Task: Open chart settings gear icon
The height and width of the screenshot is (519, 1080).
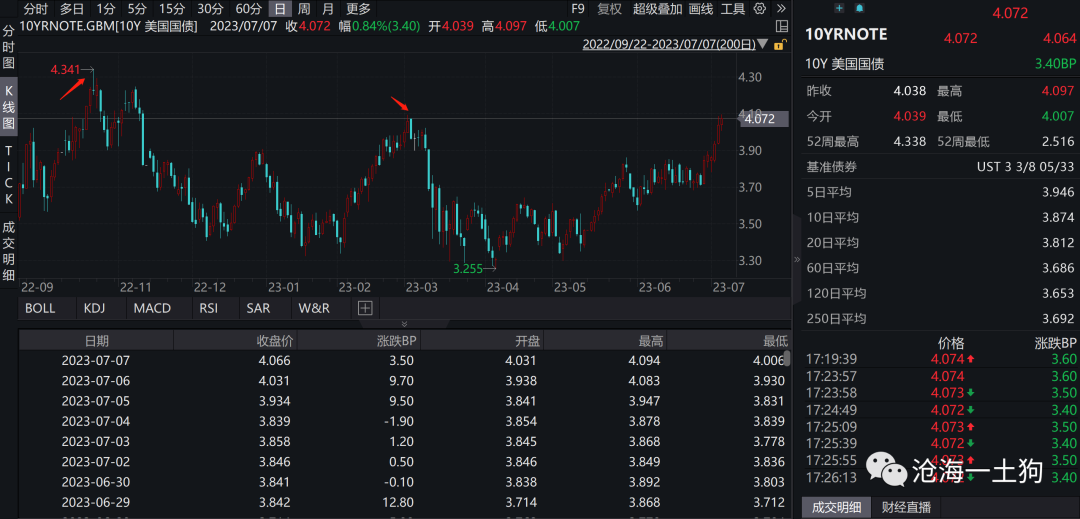Action: pos(759,9)
